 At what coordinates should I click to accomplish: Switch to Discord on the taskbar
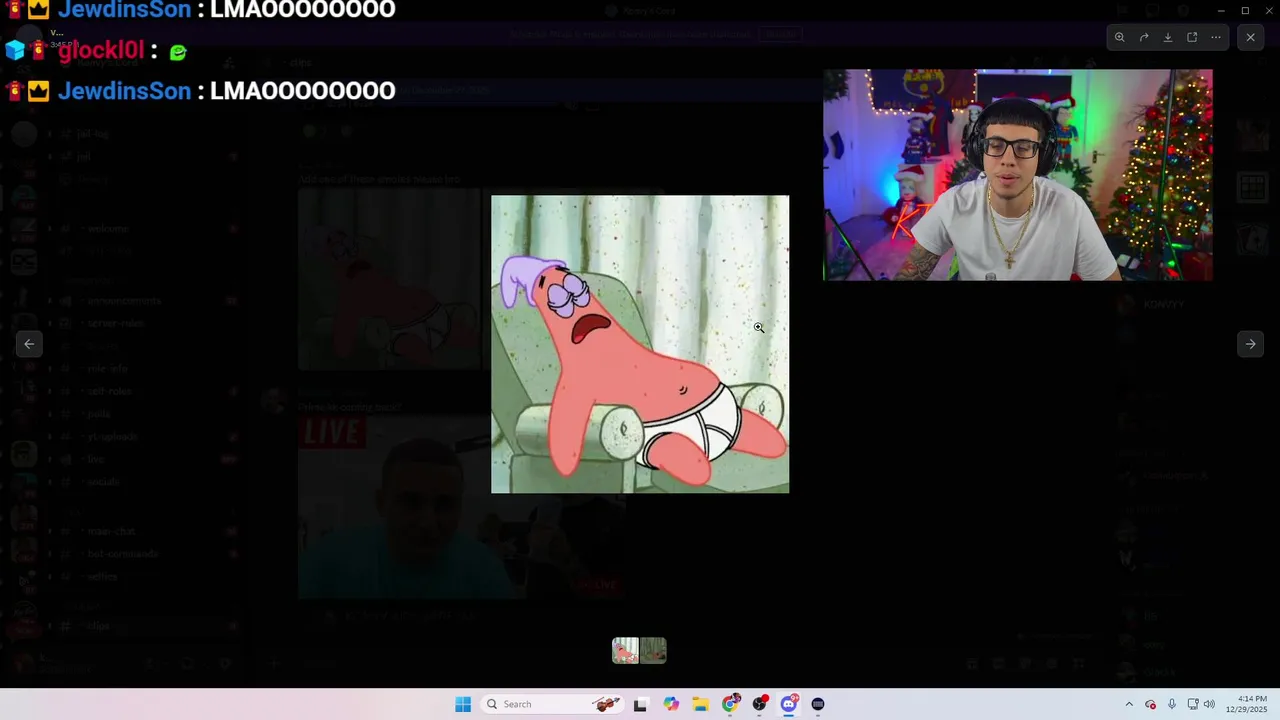(x=789, y=704)
